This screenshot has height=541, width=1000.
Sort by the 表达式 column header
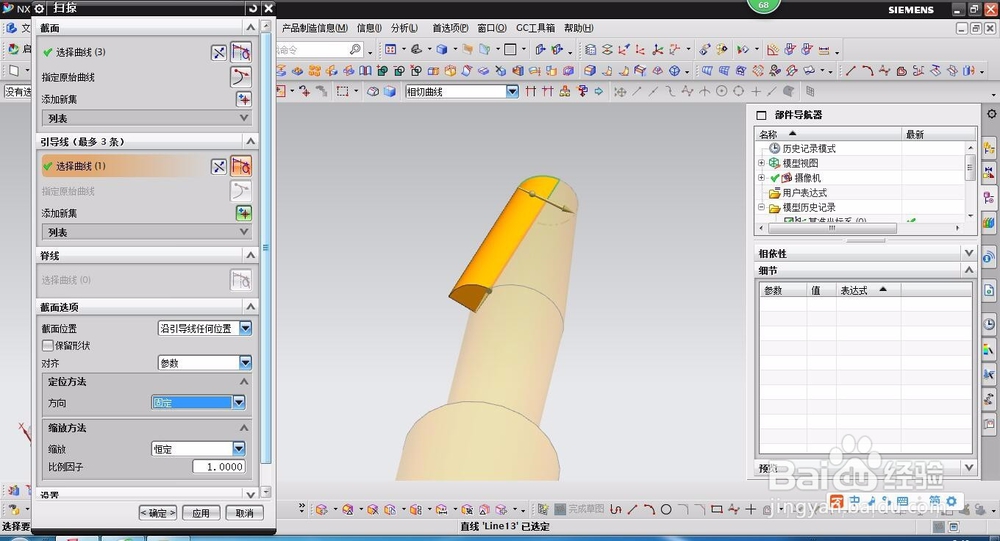pos(868,290)
